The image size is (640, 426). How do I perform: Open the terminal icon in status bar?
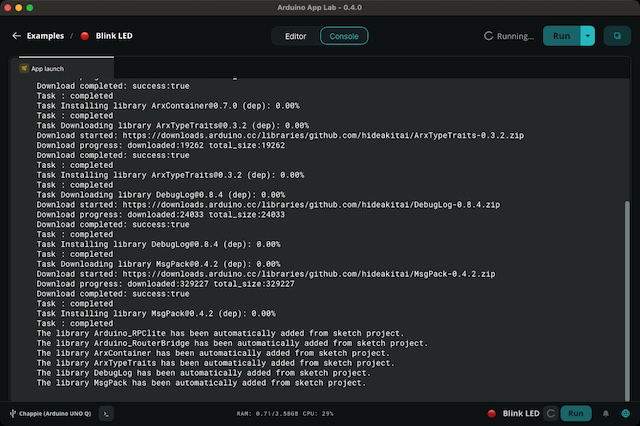(x=108, y=412)
